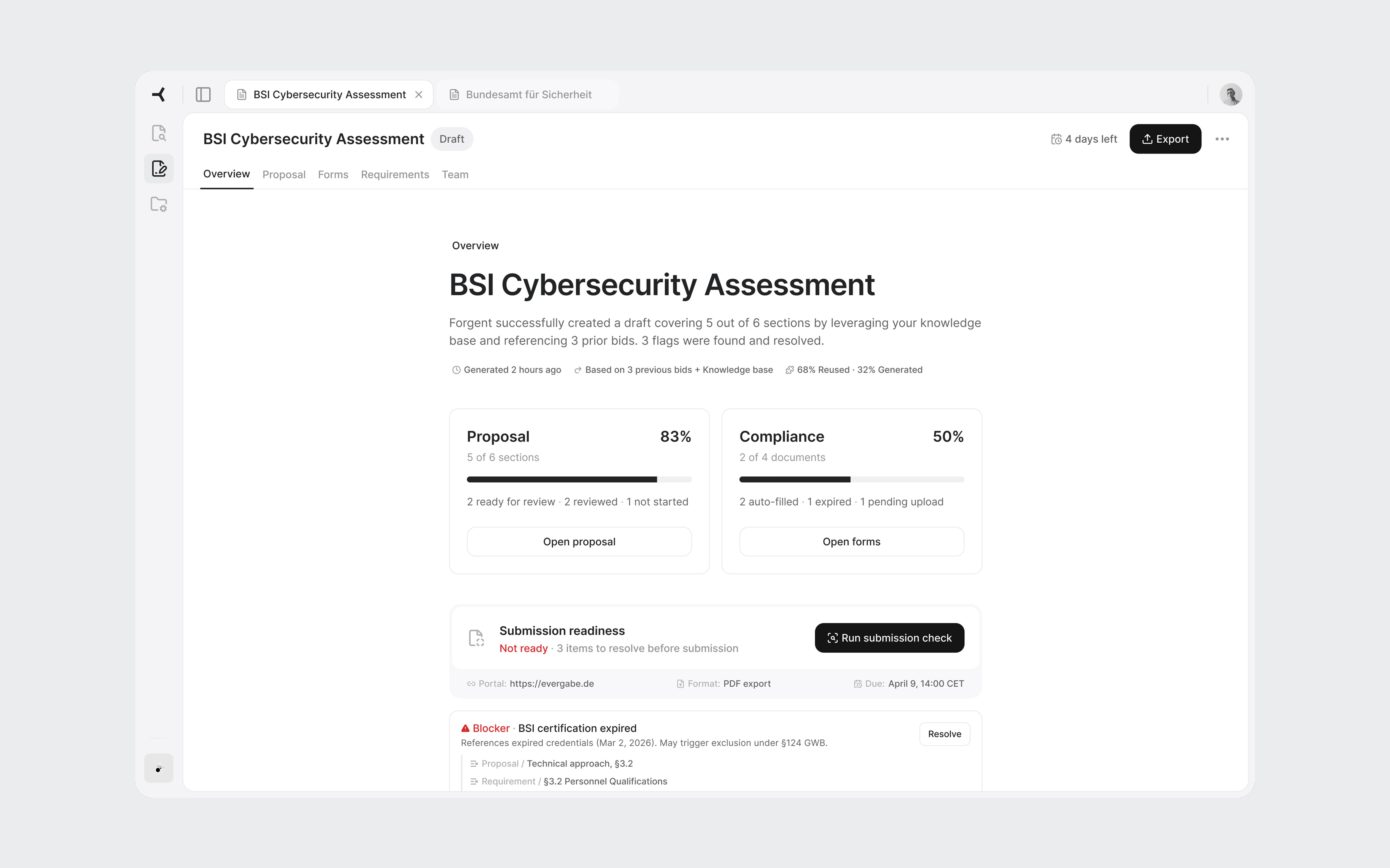Screen dimensions: 1390x868
Task: Click the Export button
Action: tap(1165, 139)
